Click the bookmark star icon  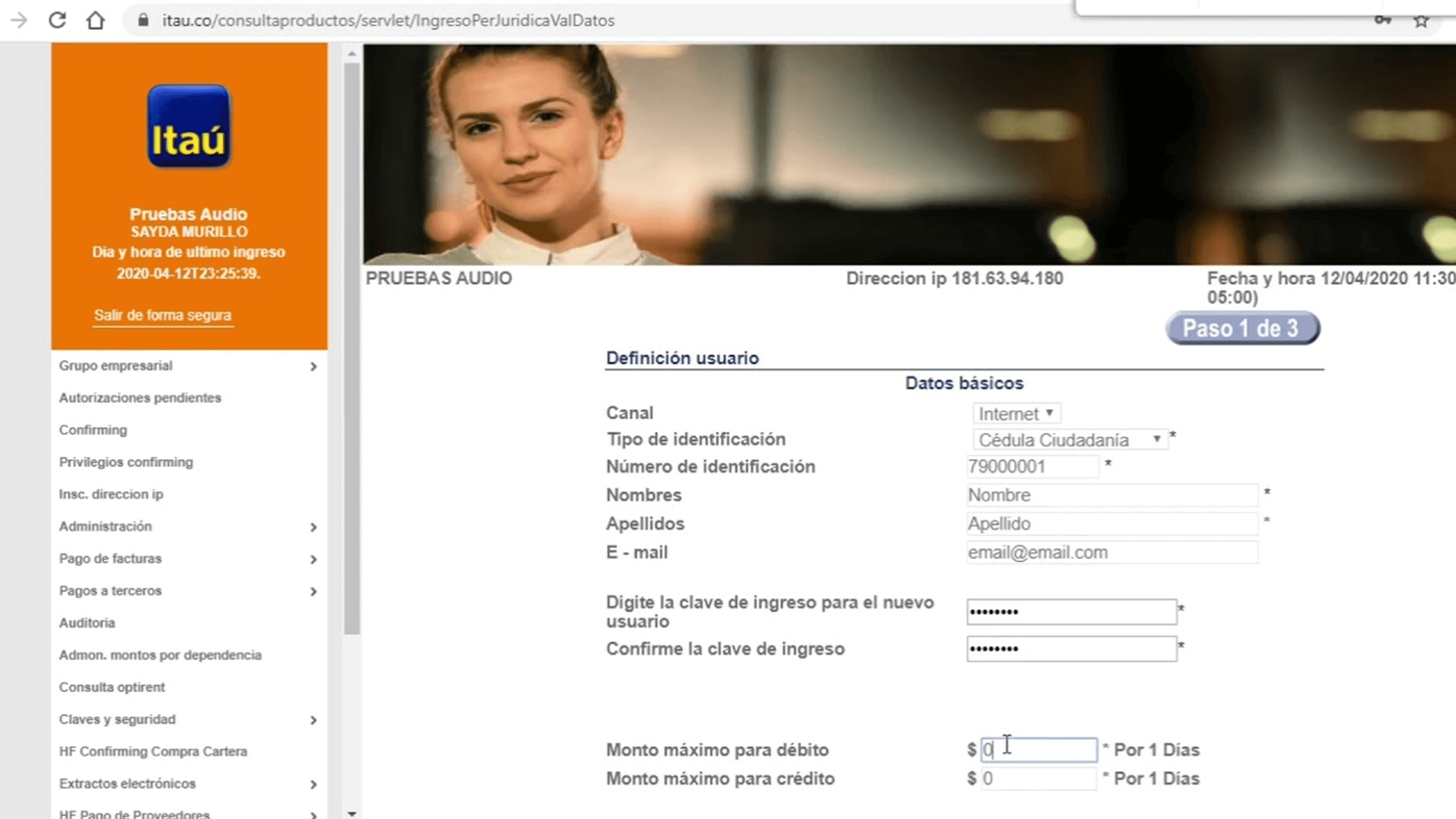pos(1421,21)
